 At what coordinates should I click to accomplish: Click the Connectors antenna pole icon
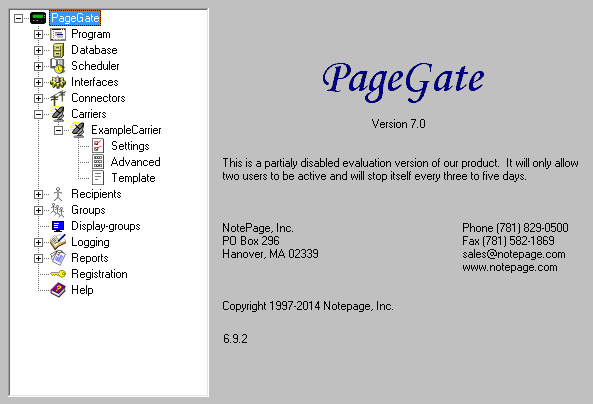click(x=58, y=98)
